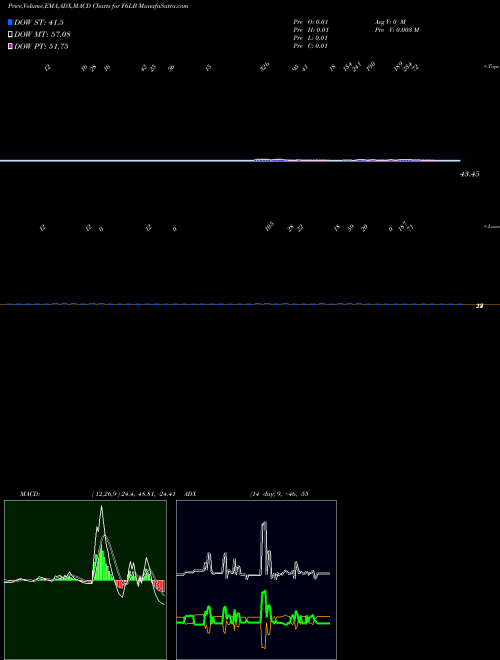Select the 'DOW PT: 51.75' legend text
The width and height of the screenshot is (500, 660).
(x=41, y=47)
